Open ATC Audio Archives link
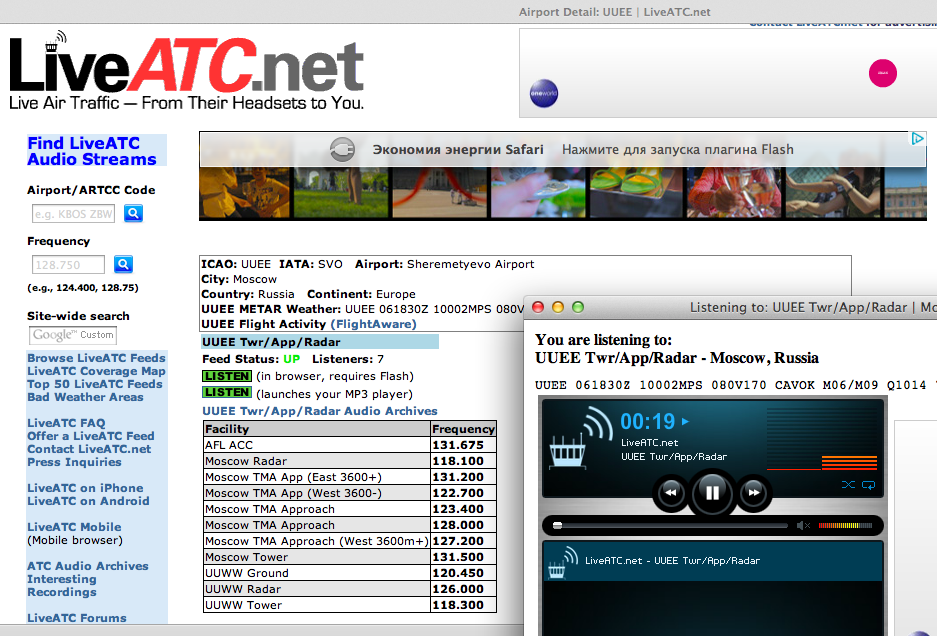The image size is (937, 636). (88, 566)
